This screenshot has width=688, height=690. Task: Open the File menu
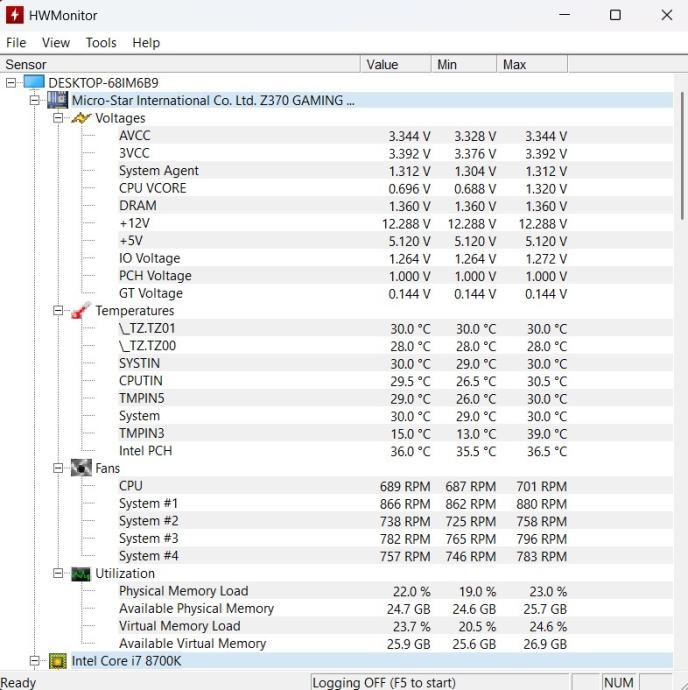tap(16, 43)
